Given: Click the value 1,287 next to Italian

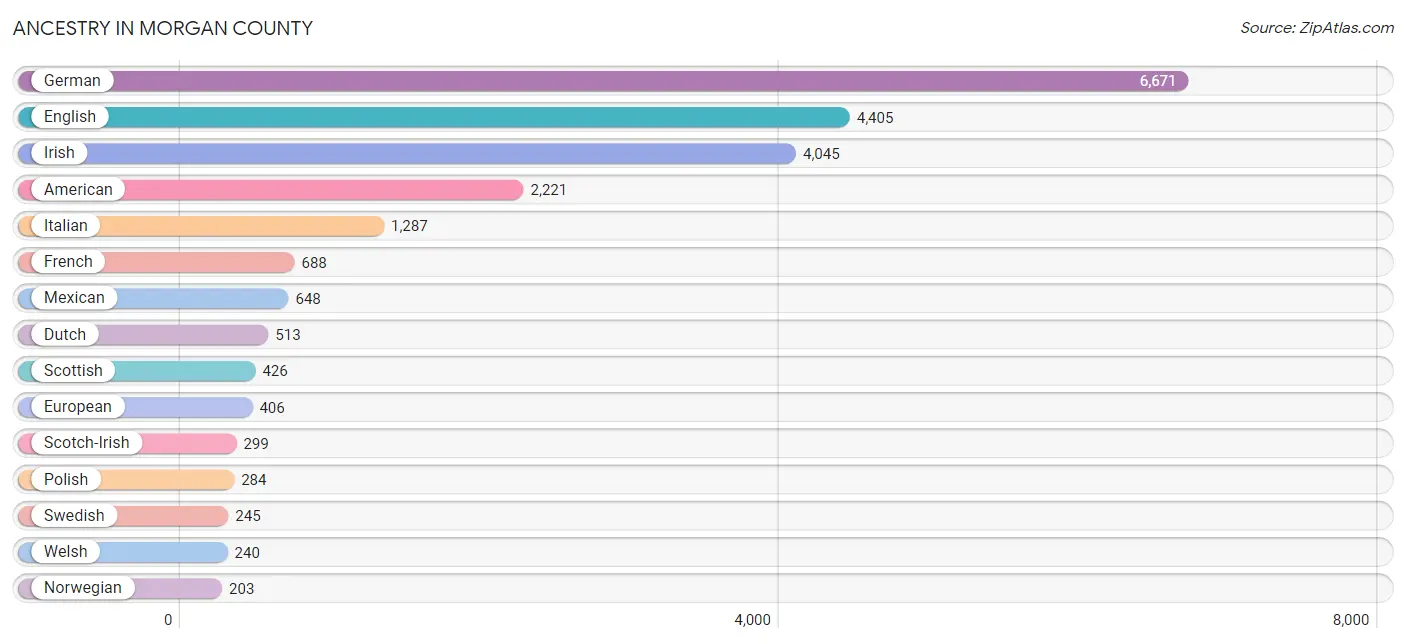Looking at the screenshot, I should [x=409, y=226].
